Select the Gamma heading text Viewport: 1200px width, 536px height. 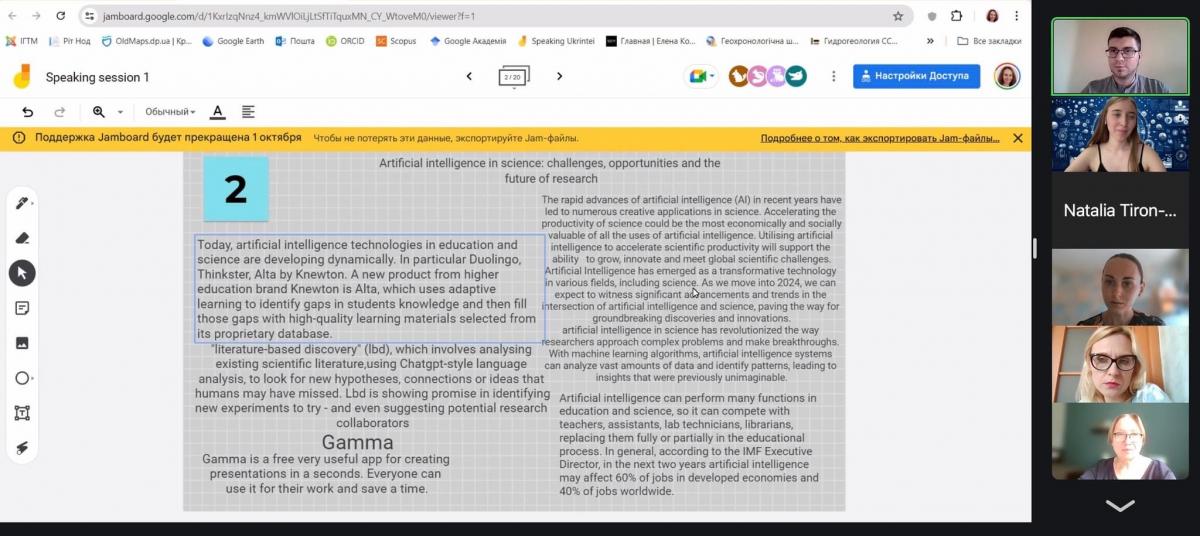357,442
